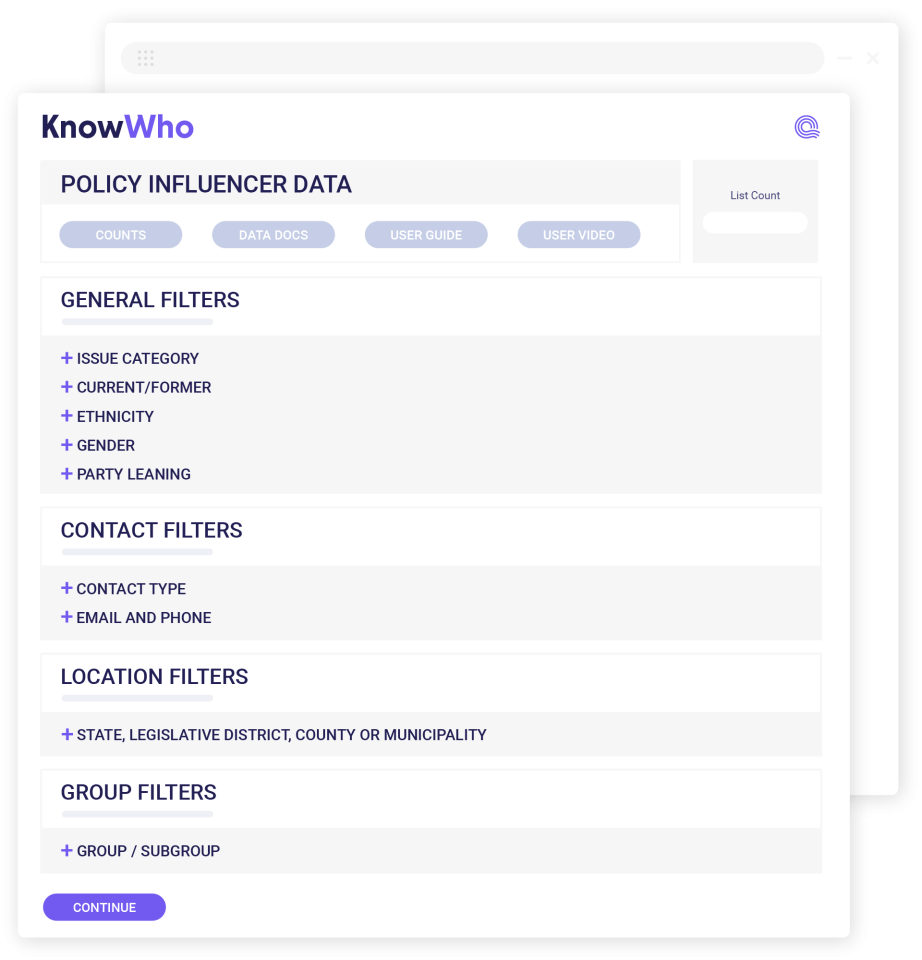Screen dimensions: 922x960
Task: Open the Data Docs tab
Action: coord(273,235)
